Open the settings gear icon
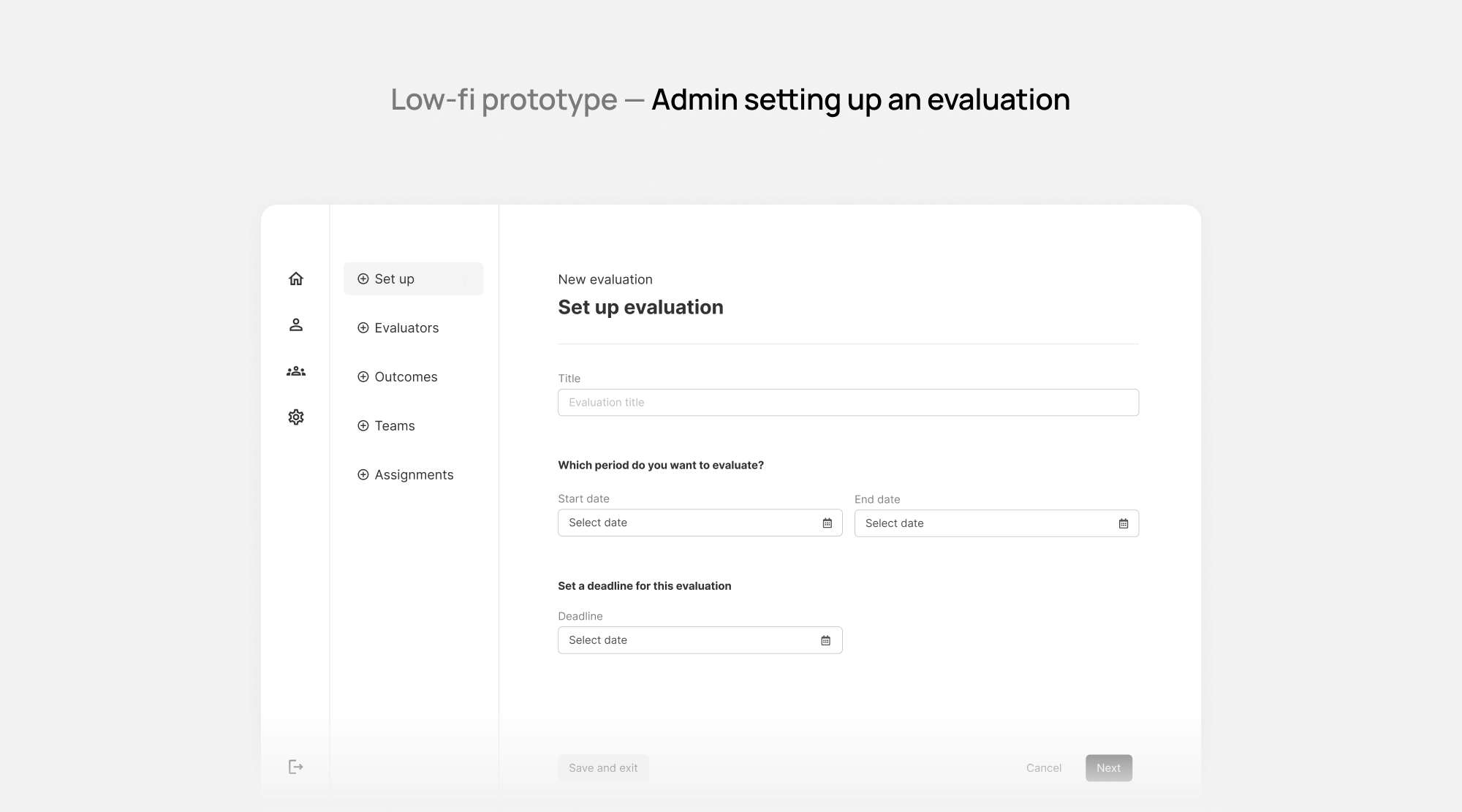1462x812 pixels. (296, 417)
